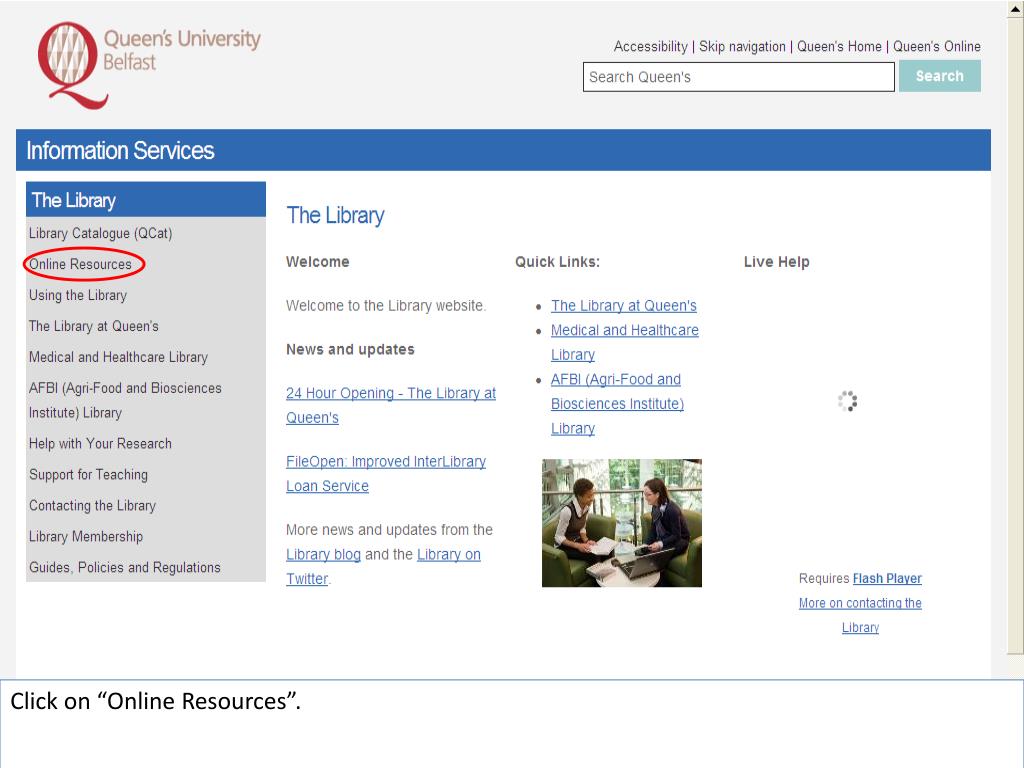Open the Flash Player link
The height and width of the screenshot is (768, 1024).
click(887, 579)
